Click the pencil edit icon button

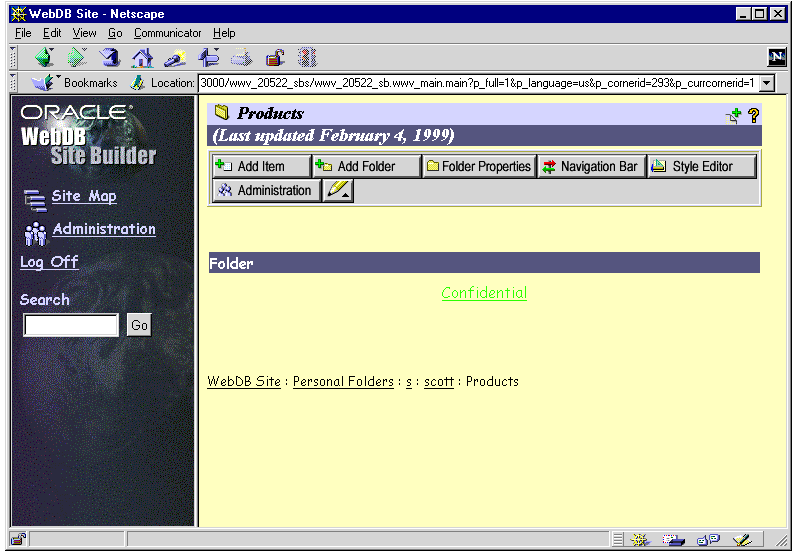[x=338, y=190]
